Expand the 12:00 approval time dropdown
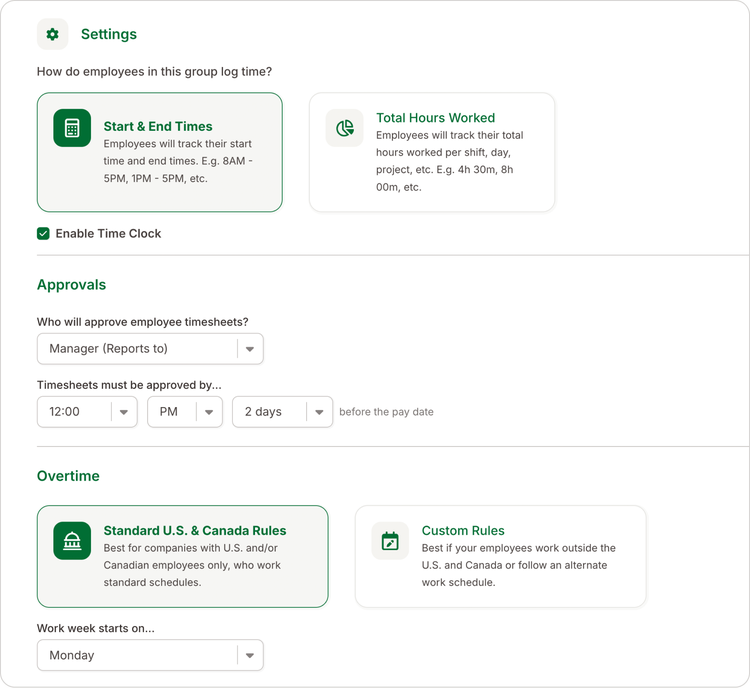750x688 pixels. (x=87, y=411)
